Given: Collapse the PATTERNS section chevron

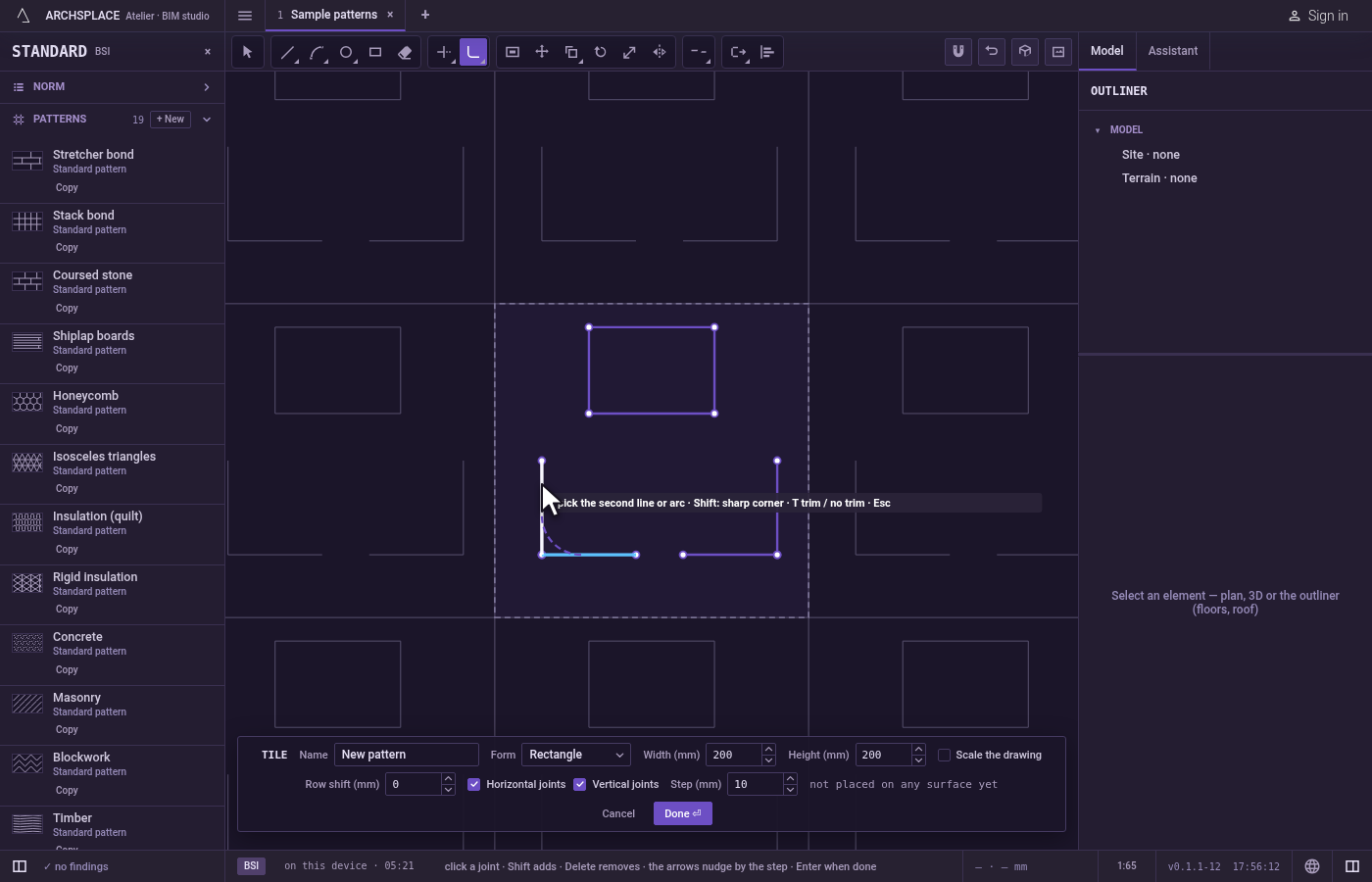Looking at the screenshot, I should coord(207,120).
